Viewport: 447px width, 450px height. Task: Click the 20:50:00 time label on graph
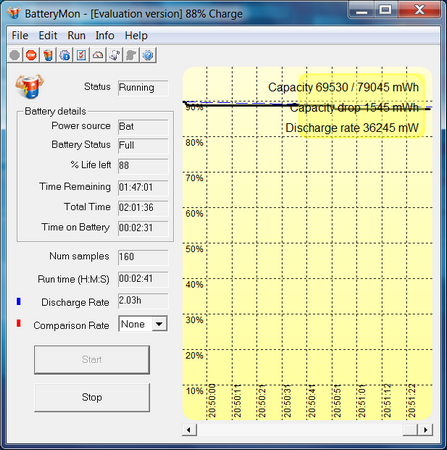(212, 401)
